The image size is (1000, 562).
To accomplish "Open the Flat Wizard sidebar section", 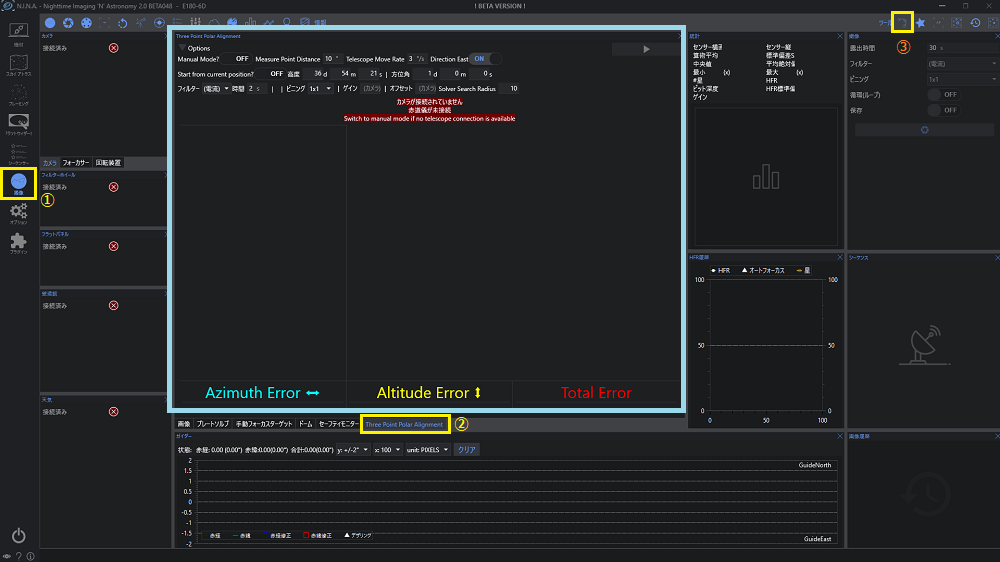I will (x=18, y=124).
